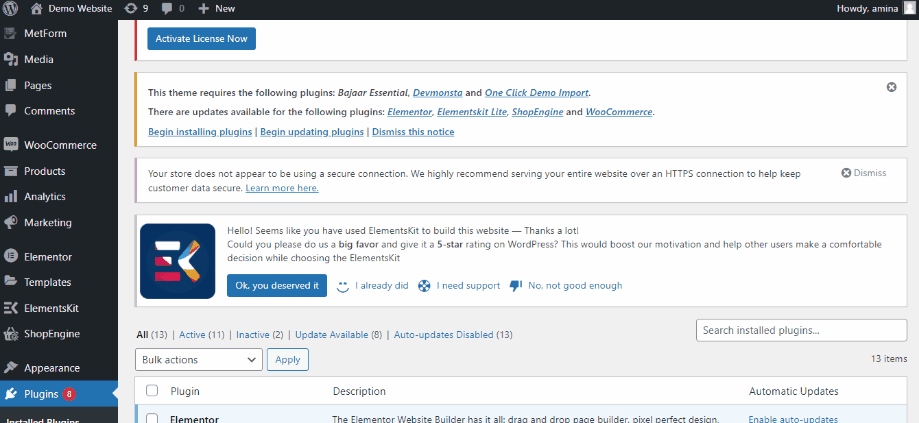Viewport: 919px width, 423px height.
Task: Click the lifebuoy support icon
Action: (x=424, y=286)
